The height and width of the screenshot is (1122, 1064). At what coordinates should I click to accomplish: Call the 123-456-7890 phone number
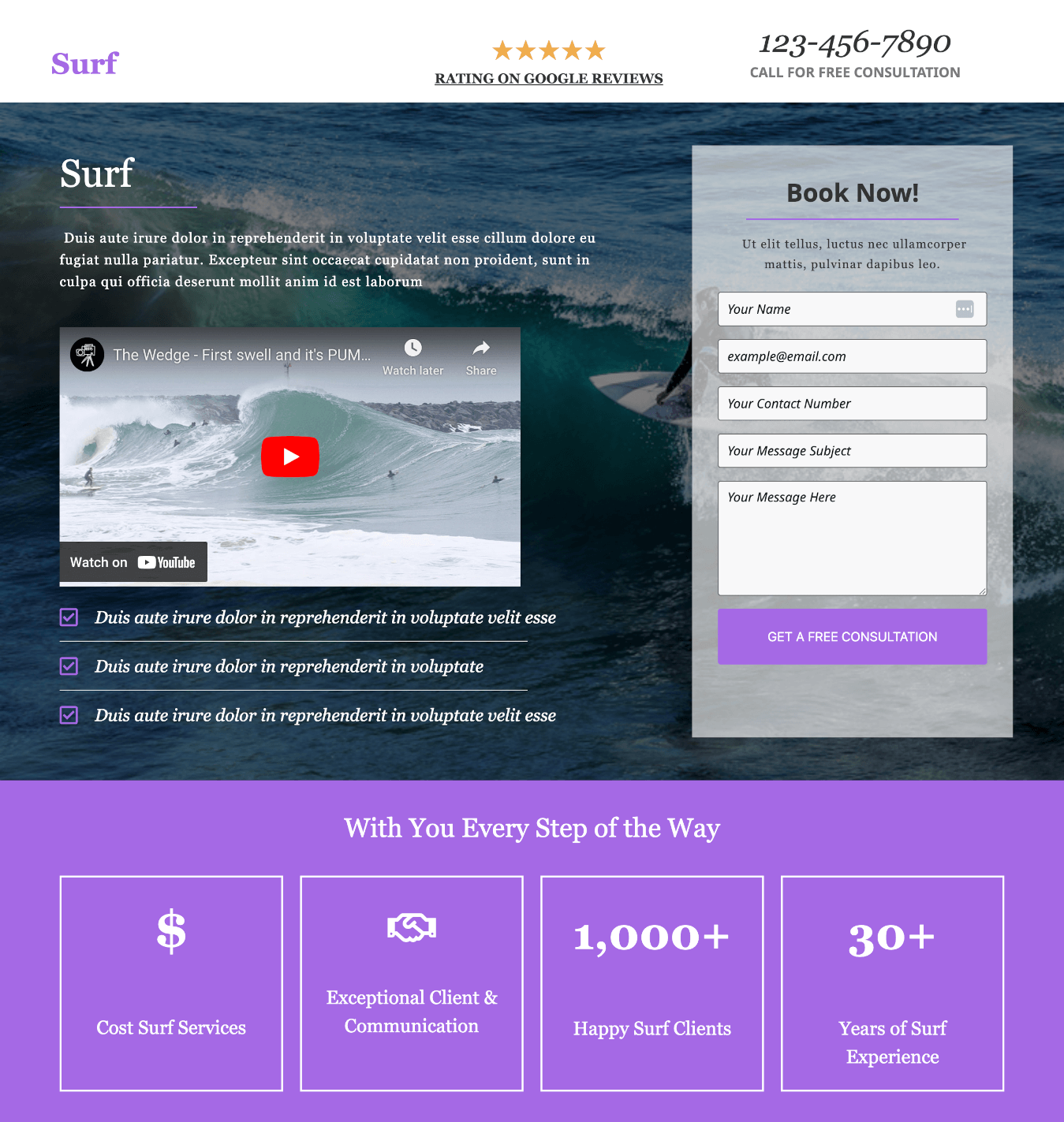tap(855, 43)
